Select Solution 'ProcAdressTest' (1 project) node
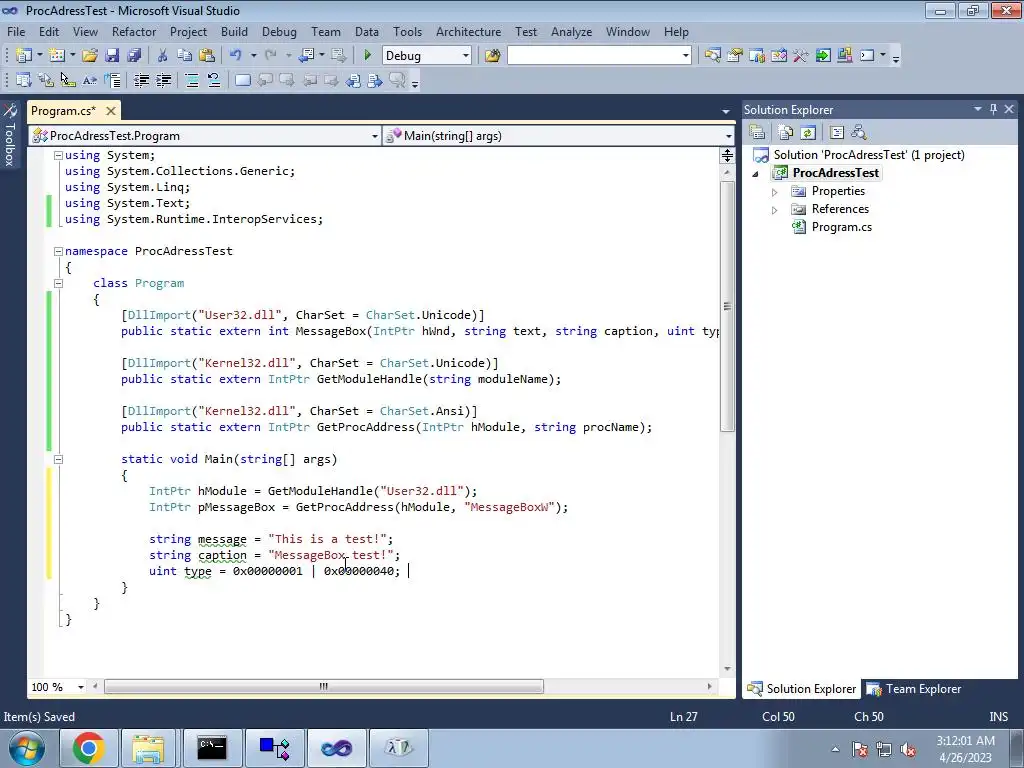 869,155
